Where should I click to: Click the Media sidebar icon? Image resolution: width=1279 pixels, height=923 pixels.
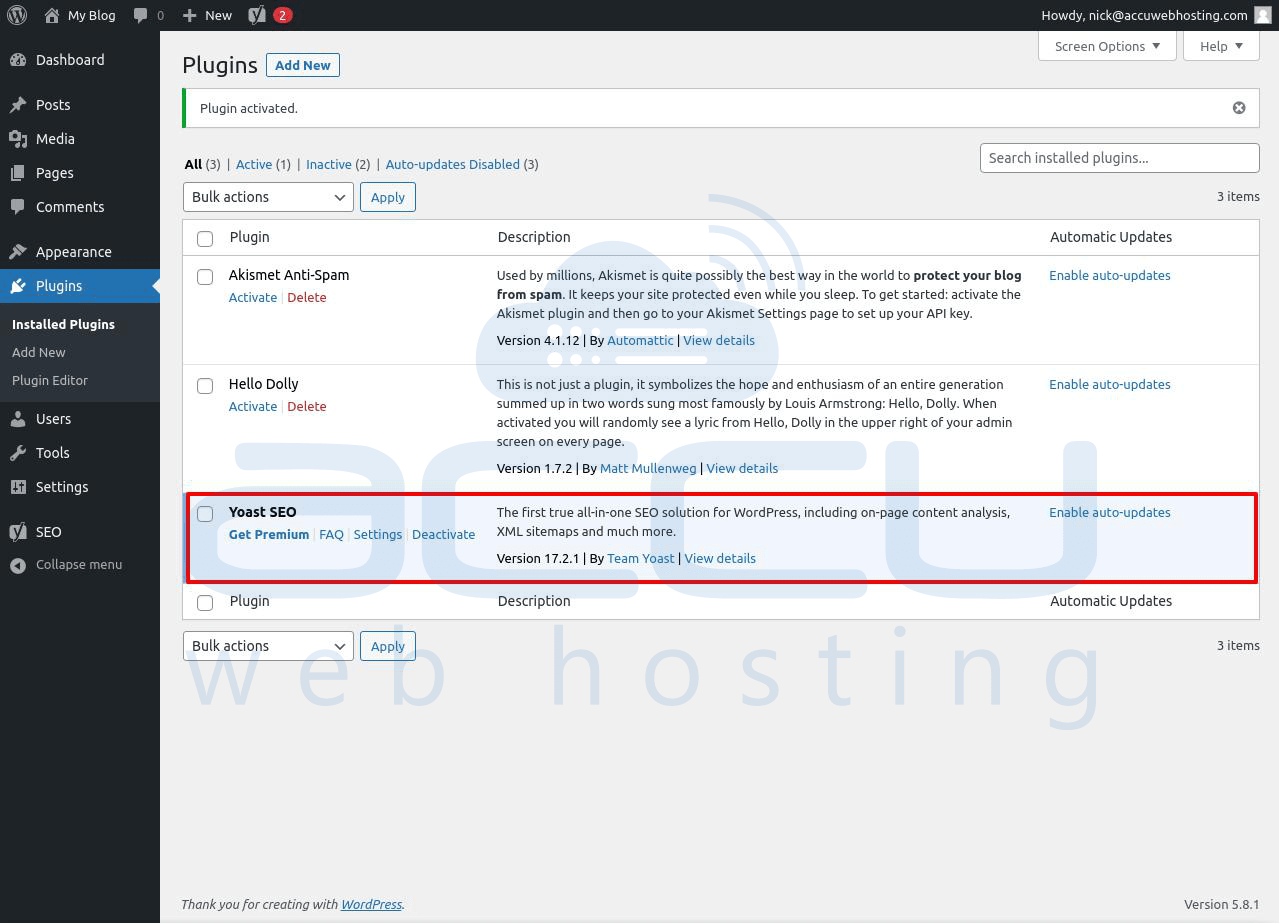(x=18, y=139)
